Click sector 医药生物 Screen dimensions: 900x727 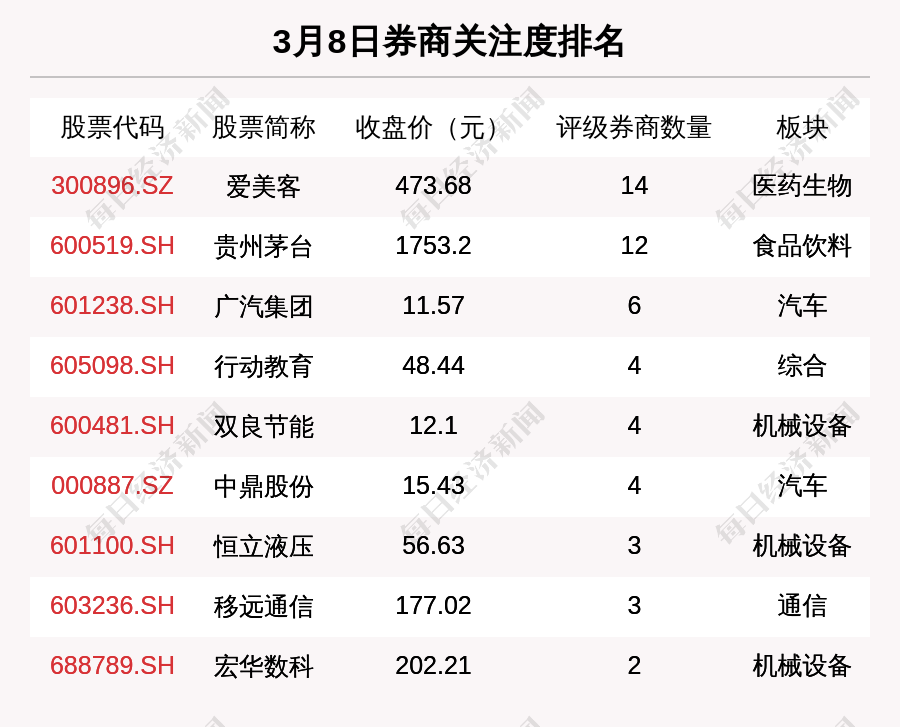pos(802,186)
